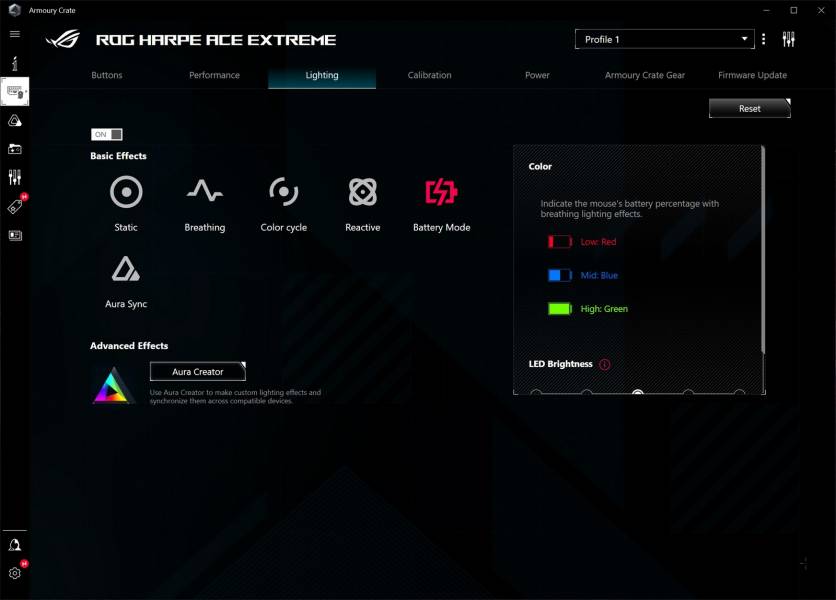
Task: Click the color panel vertical scrollbar
Action: click(763, 250)
